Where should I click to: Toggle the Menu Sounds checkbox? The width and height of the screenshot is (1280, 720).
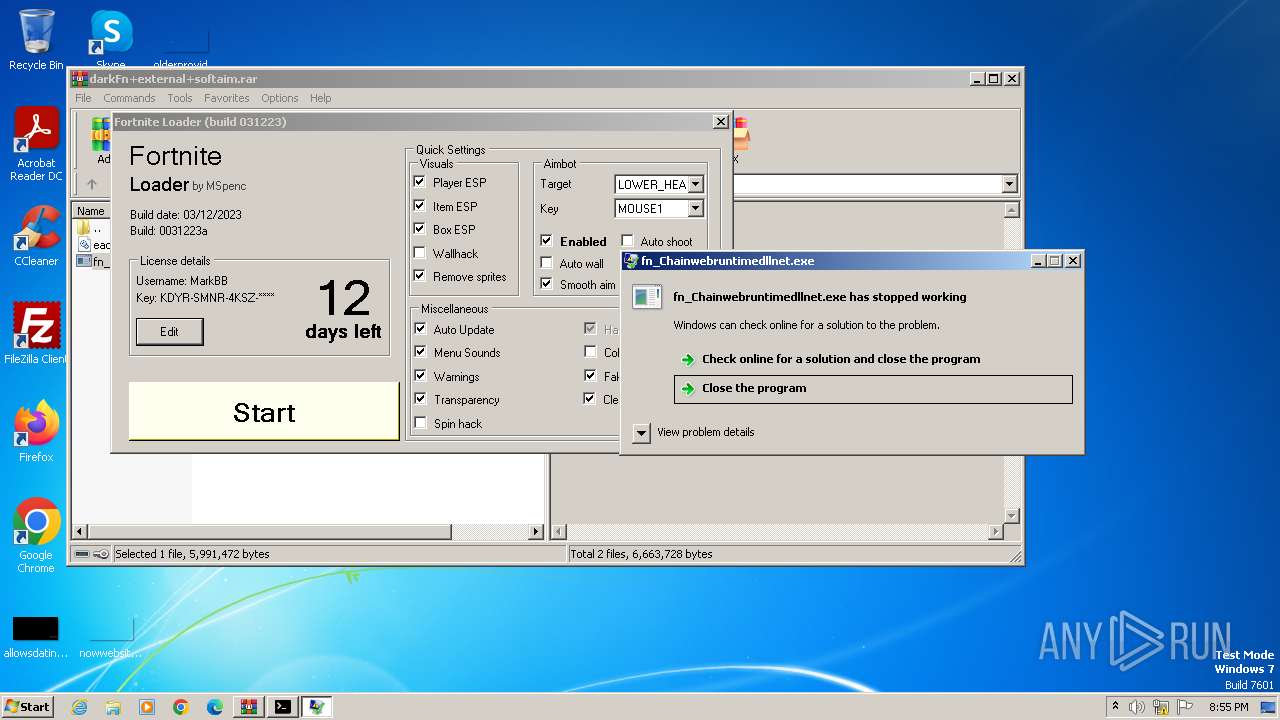pyautogui.click(x=420, y=352)
